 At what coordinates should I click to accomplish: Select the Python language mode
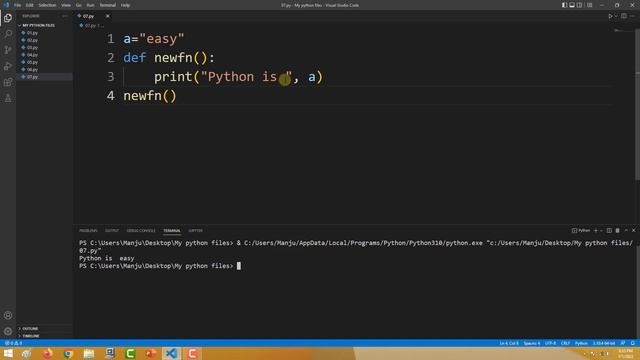click(x=581, y=343)
